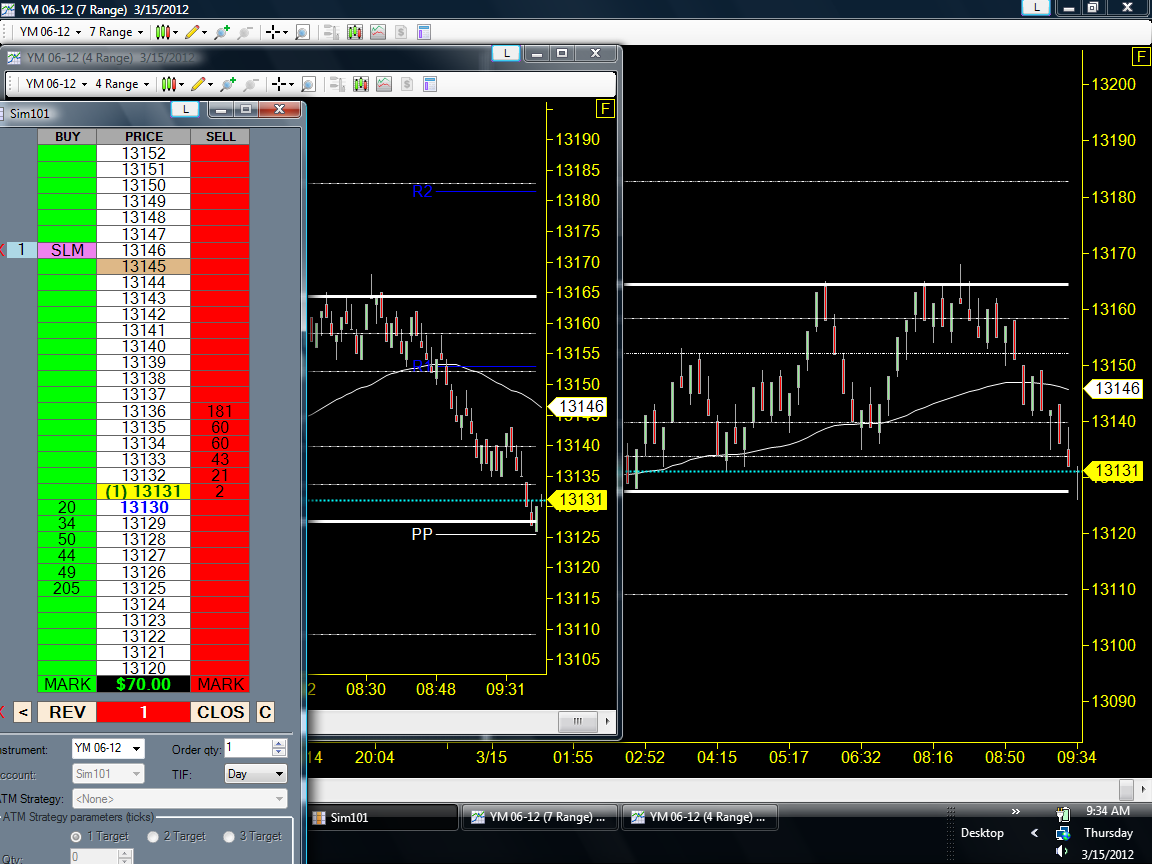The width and height of the screenshot is (1152, 864).
Task: Click zoom out magnifier in 7 Range toolbar
Action: point(245,32)
